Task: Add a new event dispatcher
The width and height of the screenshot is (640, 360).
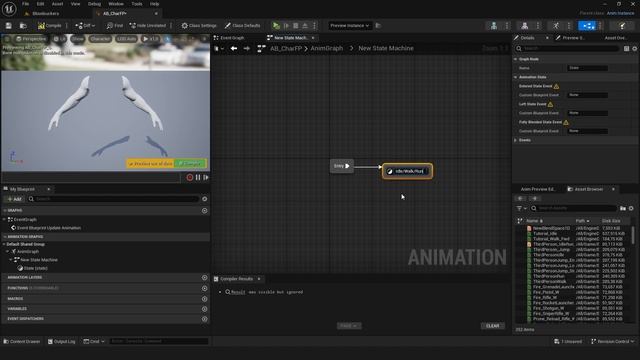Action: pos(204,319)
